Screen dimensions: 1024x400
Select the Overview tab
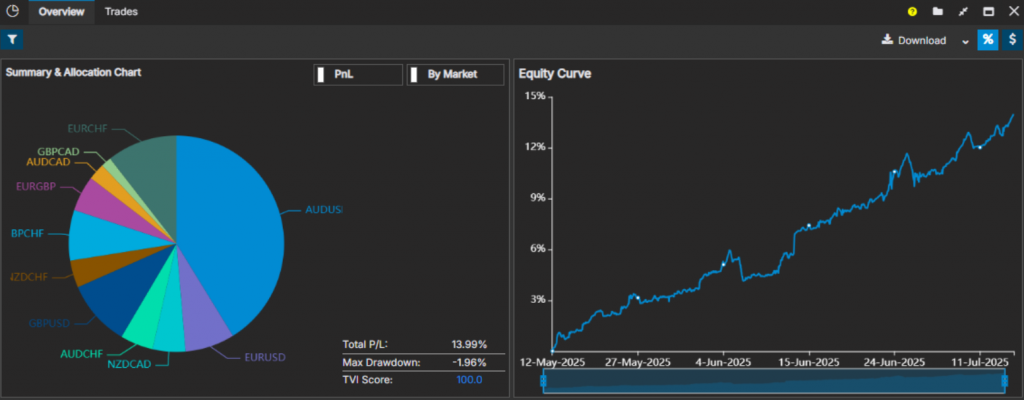click(x=61, y=12)
